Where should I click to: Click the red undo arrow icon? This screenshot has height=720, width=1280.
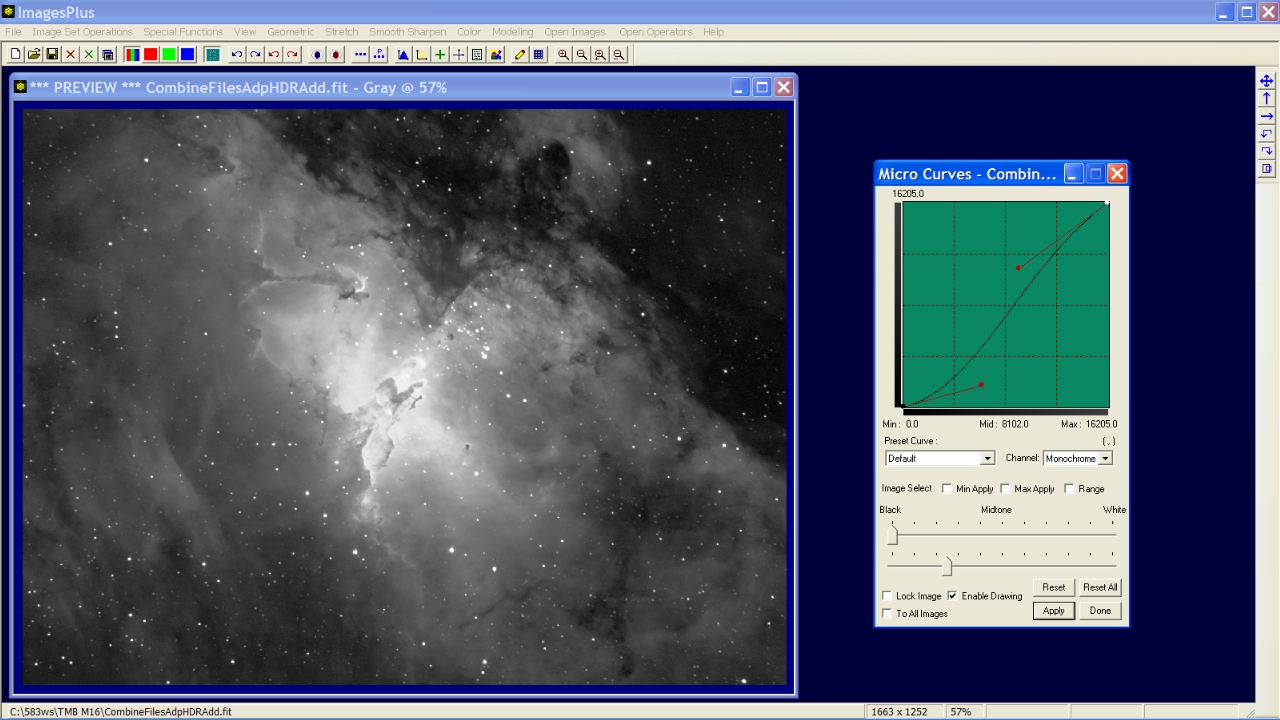tap(274, 55)
